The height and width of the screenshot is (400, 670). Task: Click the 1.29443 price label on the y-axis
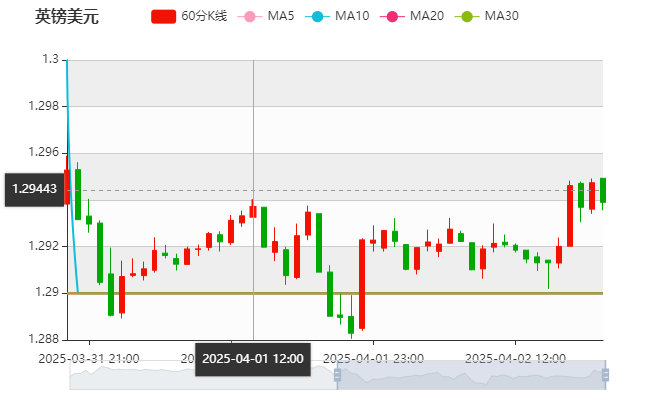pyautogui.click(x=33, y=188)
